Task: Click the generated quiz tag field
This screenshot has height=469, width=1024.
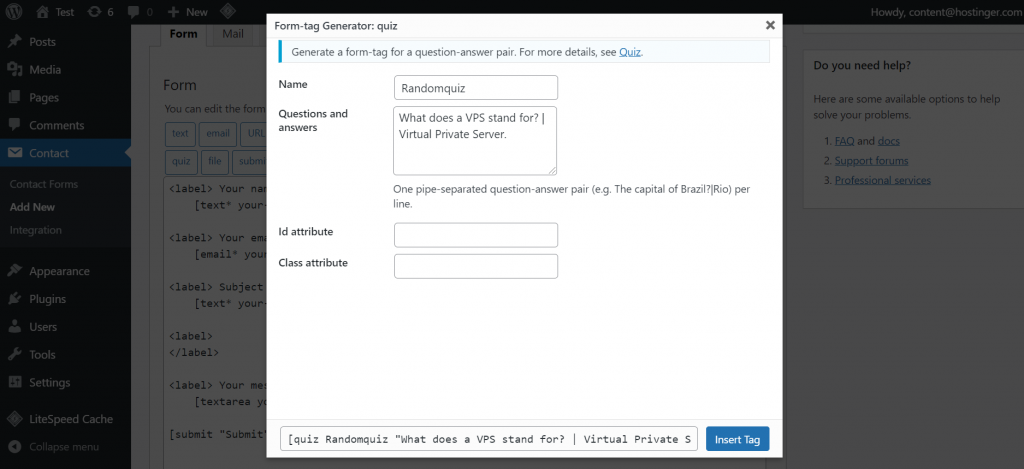Action: tap(489, 439)
